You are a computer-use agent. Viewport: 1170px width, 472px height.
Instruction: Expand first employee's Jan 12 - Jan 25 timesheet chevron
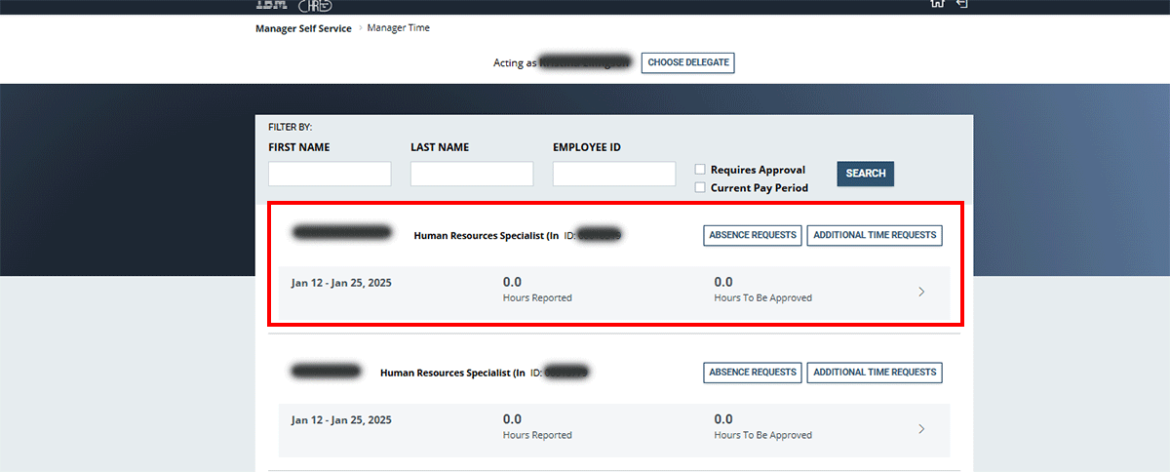tap(921, 292)
